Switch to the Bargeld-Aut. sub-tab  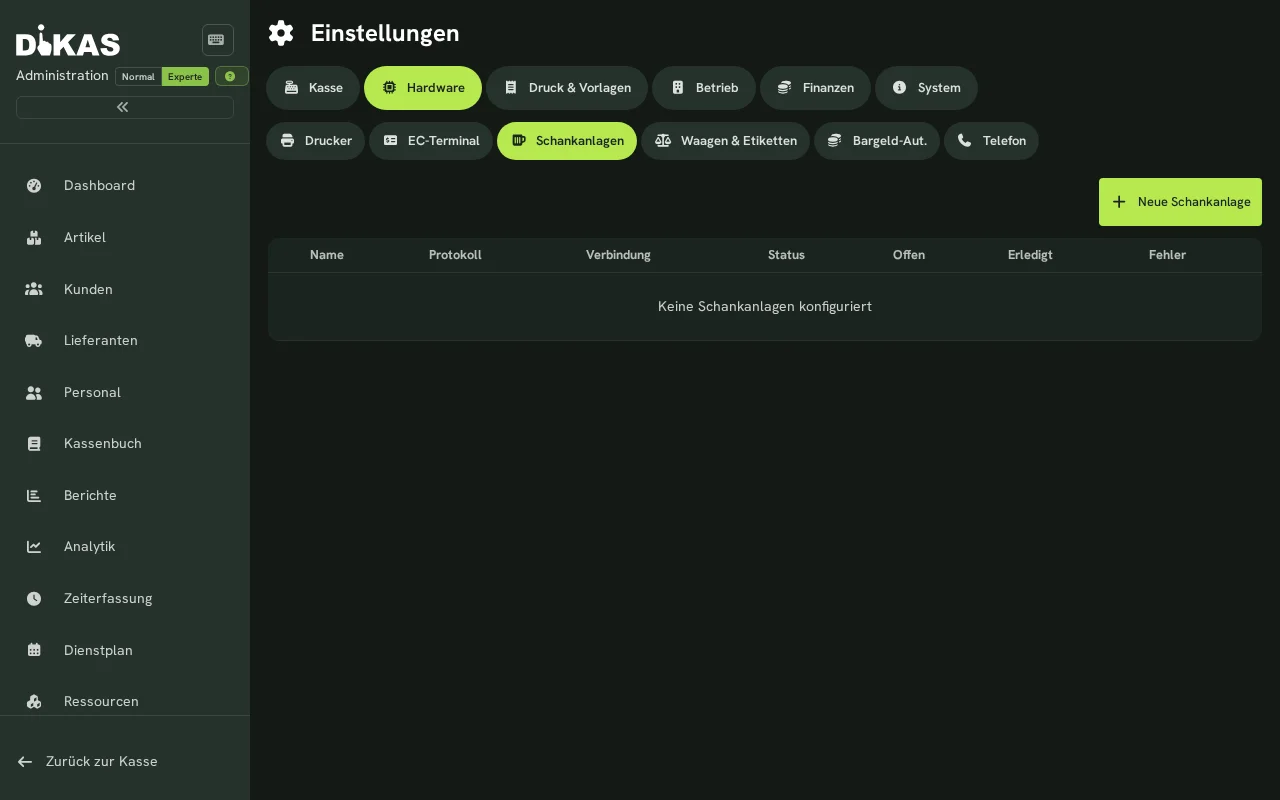click(877, 141)
